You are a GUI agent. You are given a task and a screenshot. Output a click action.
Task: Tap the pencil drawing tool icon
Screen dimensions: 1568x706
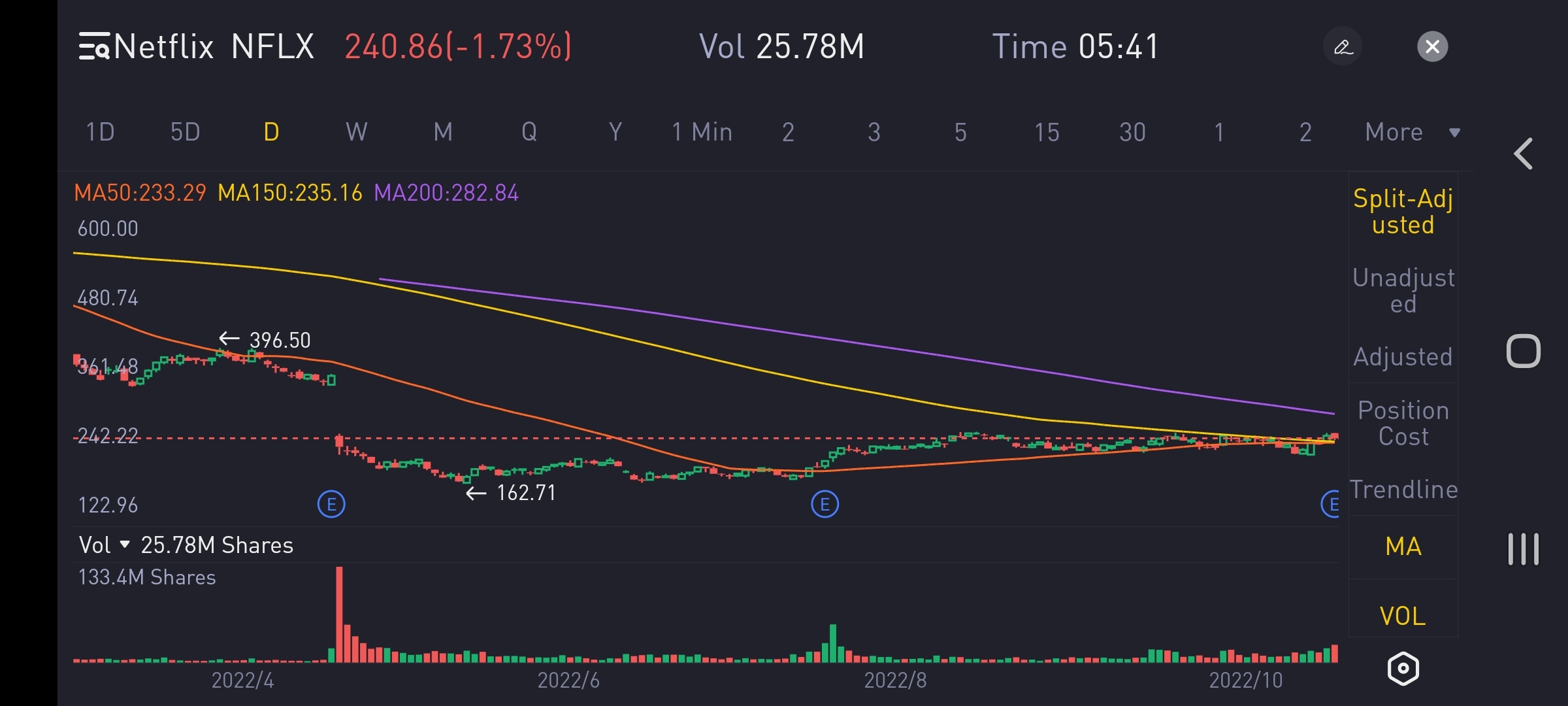pos(1343,47)
